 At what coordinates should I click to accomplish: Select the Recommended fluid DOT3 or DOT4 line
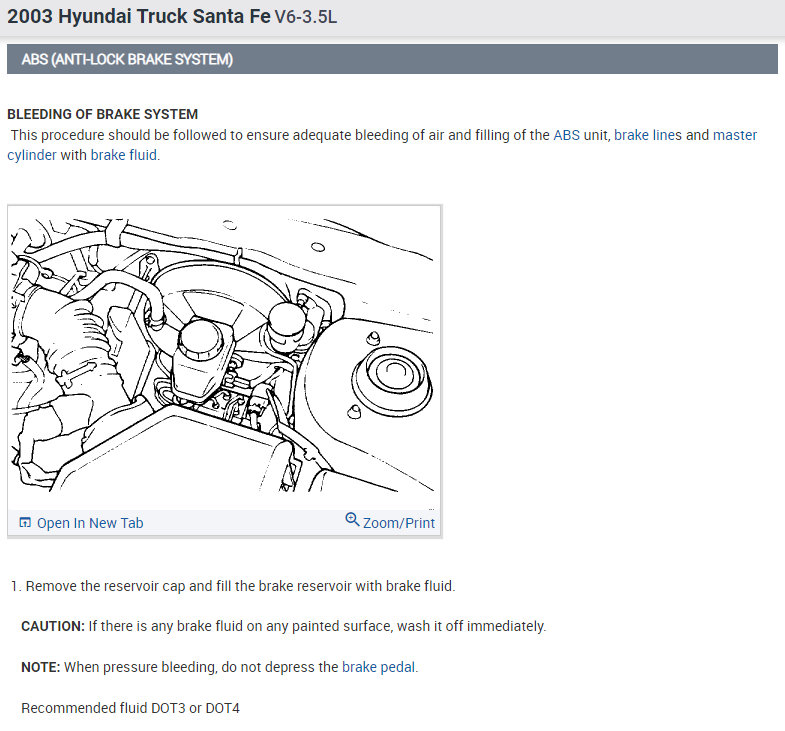click(130, 708)
